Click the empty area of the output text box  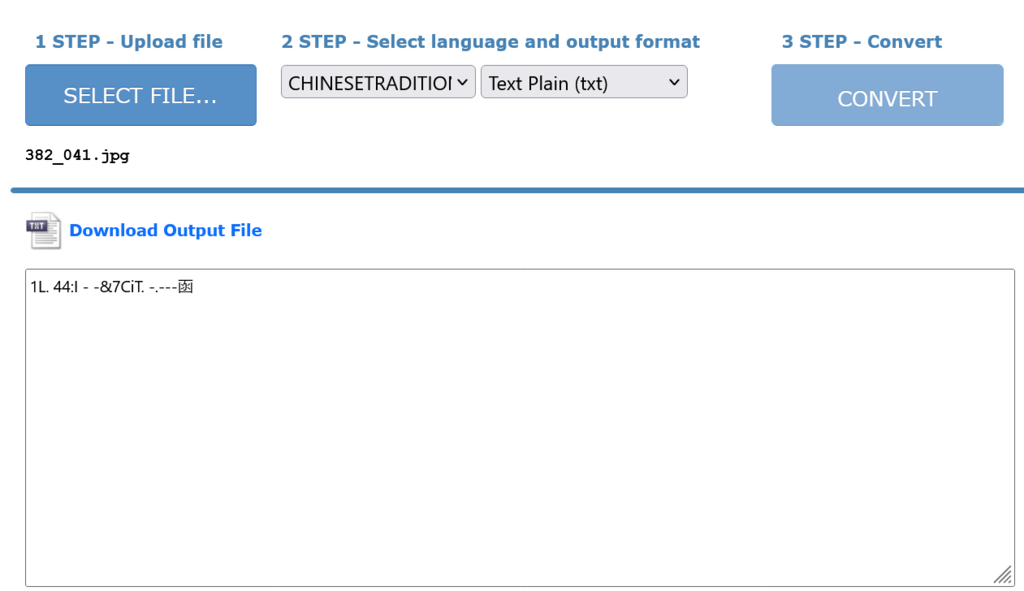[520, 438]
